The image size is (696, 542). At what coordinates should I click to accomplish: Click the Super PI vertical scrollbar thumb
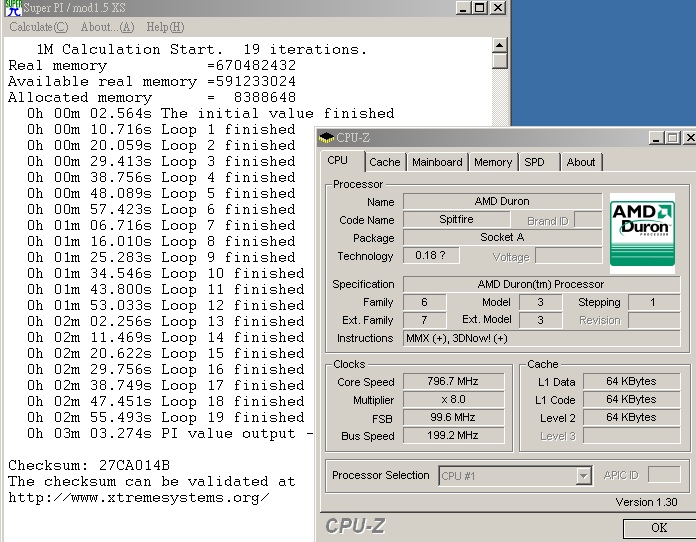[500, 61]
